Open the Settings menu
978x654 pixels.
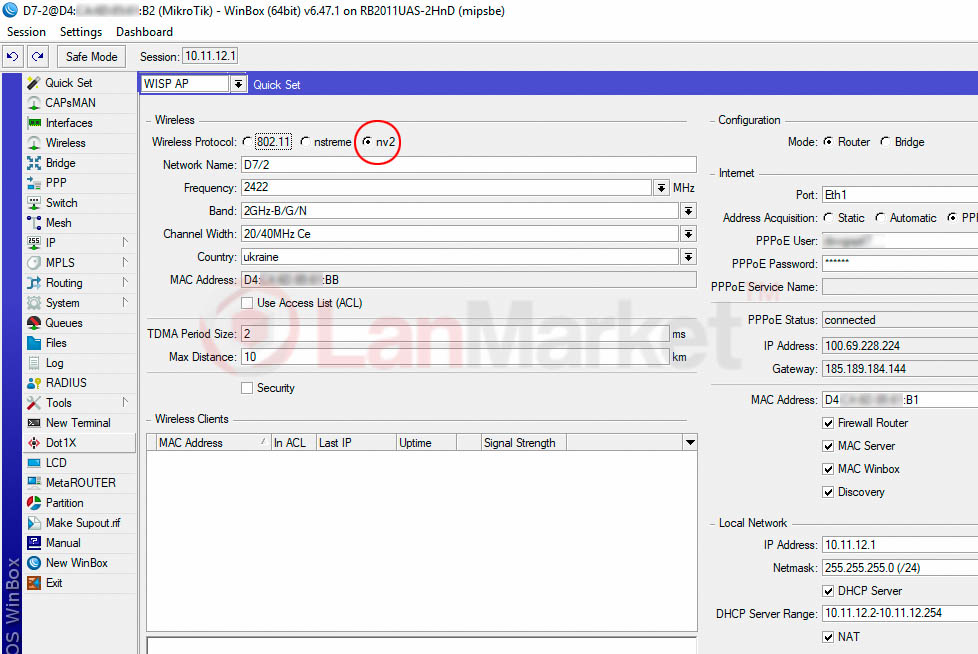(x=81, y=32)
